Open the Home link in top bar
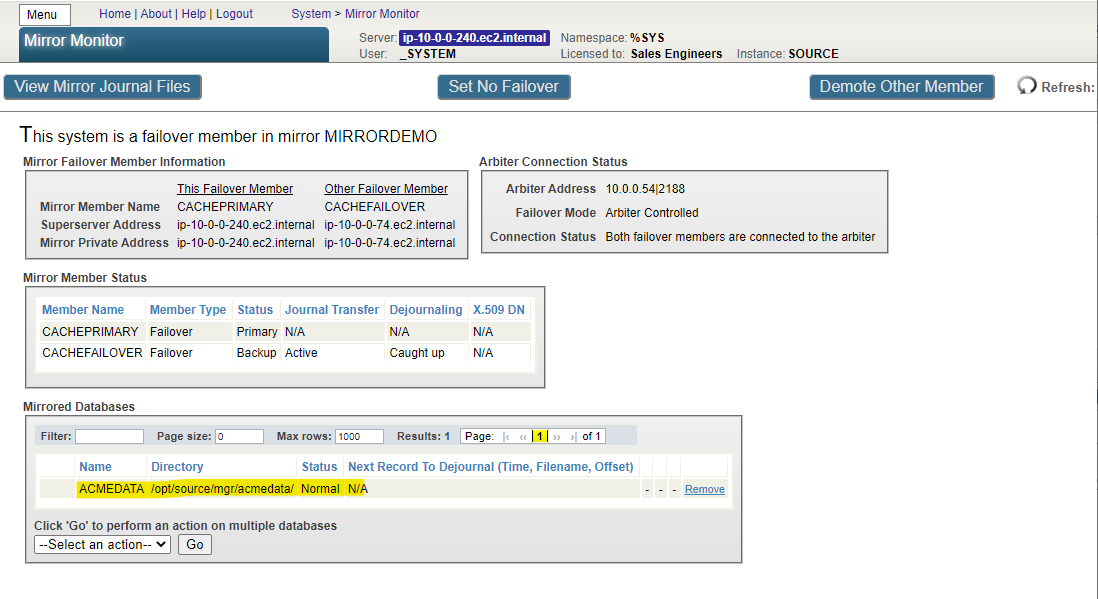 click(x=115, y=14)
